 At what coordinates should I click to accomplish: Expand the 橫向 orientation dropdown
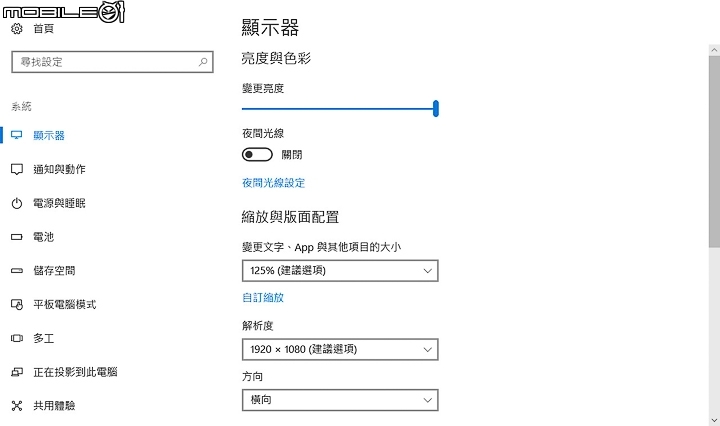pos(340,400)
